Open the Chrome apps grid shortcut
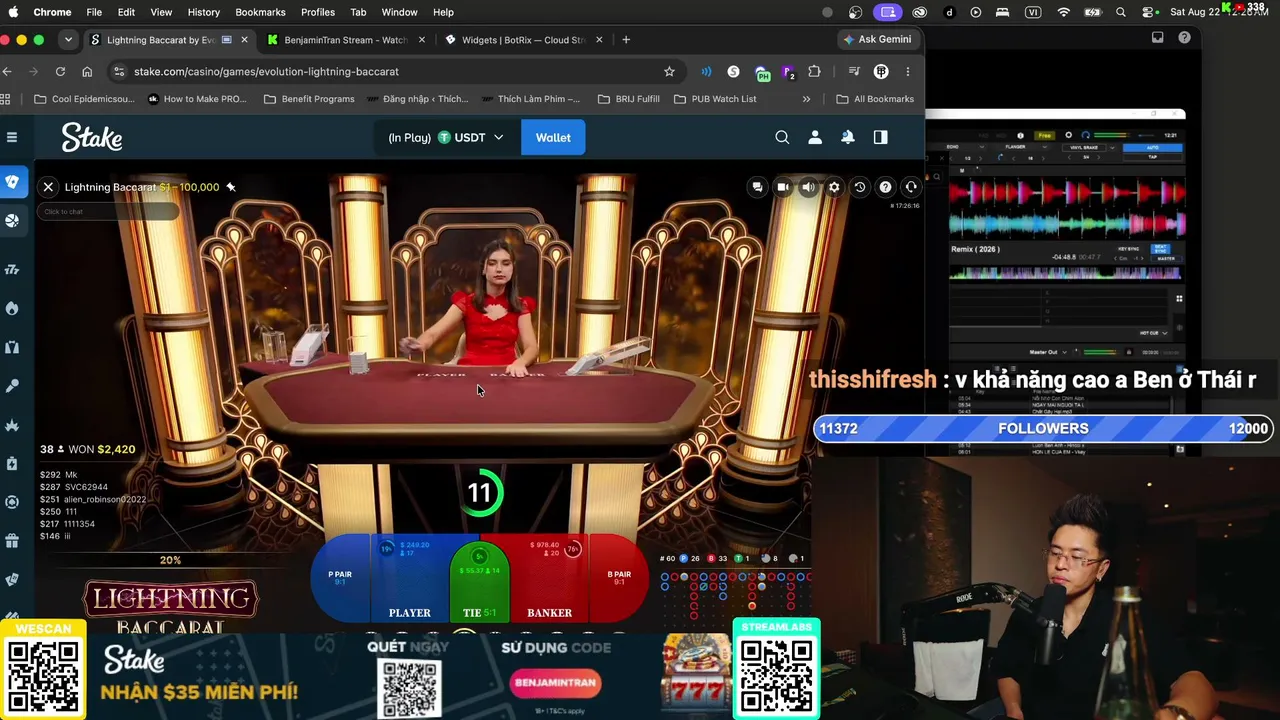1280x720 pixels. pyautogui.click(x=6, y=99)
